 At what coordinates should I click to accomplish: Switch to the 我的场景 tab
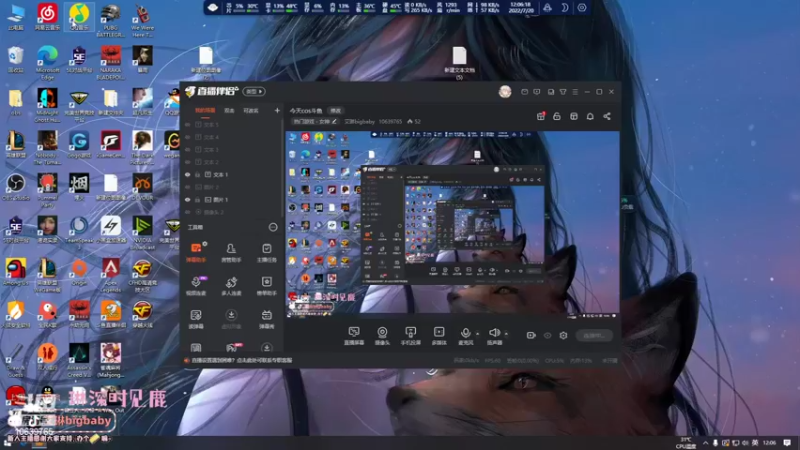click(205, 110)
